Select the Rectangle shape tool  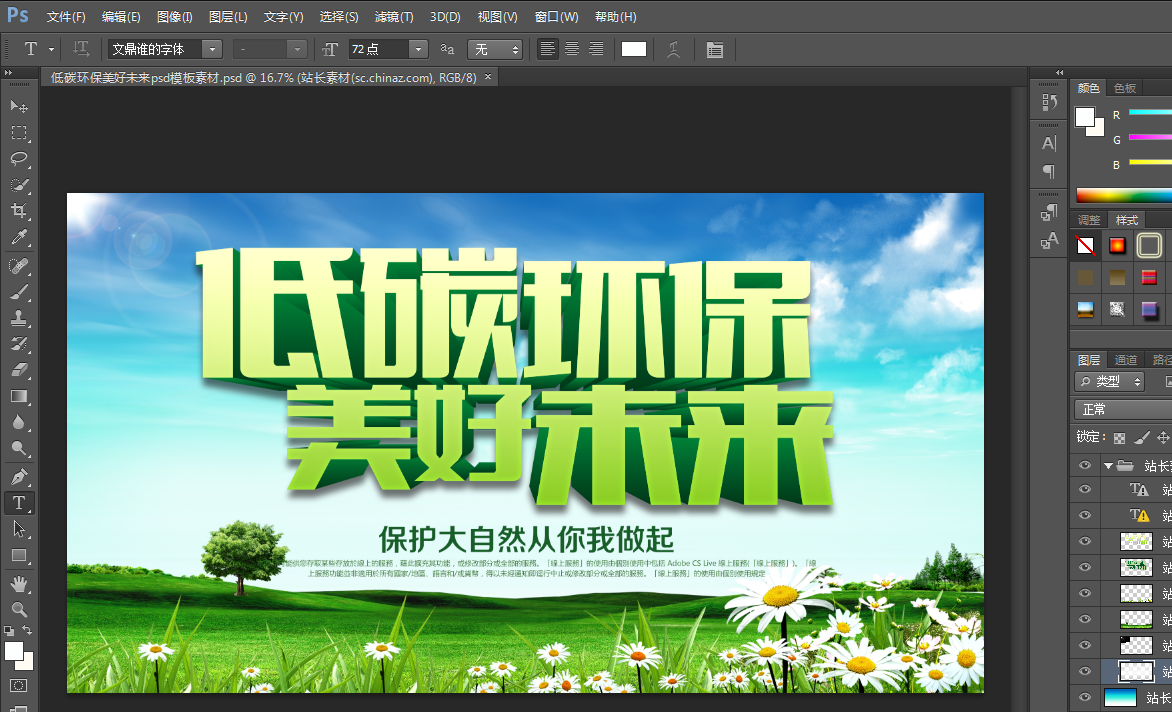coord(19,556)
